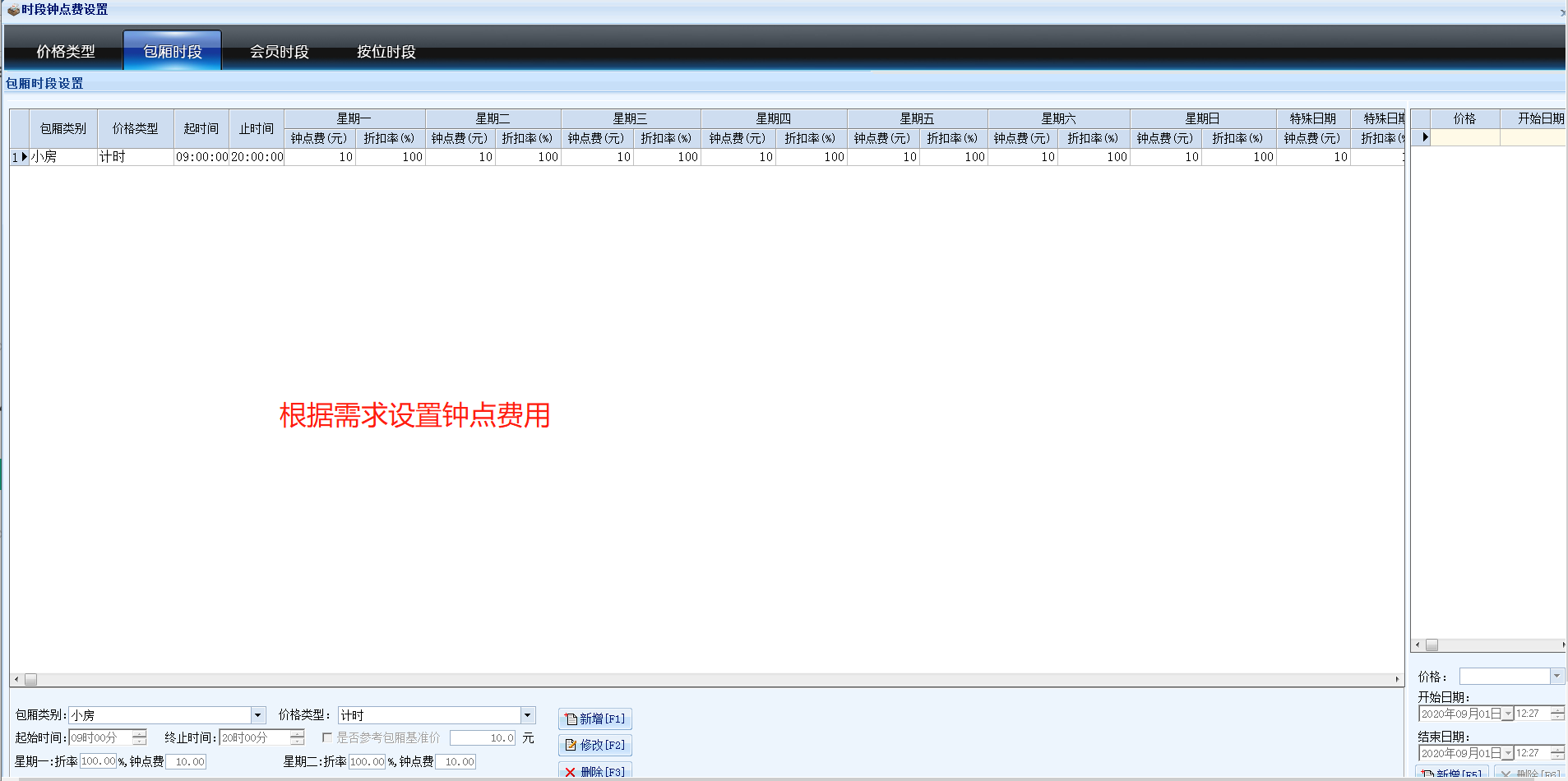Select the 20:00:00 end time cell
The height and width of the screenshot is (781, 1568).
click(x=257, y=156)
